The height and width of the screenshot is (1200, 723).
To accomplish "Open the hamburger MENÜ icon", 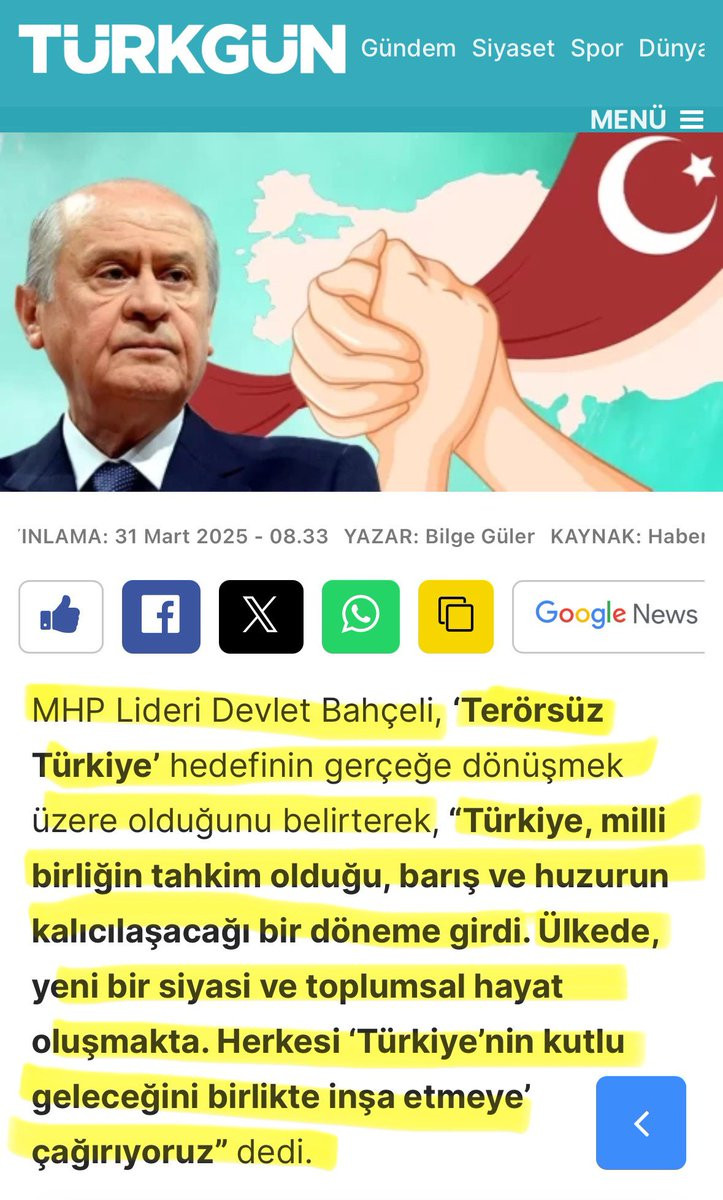I will (692, 119).
